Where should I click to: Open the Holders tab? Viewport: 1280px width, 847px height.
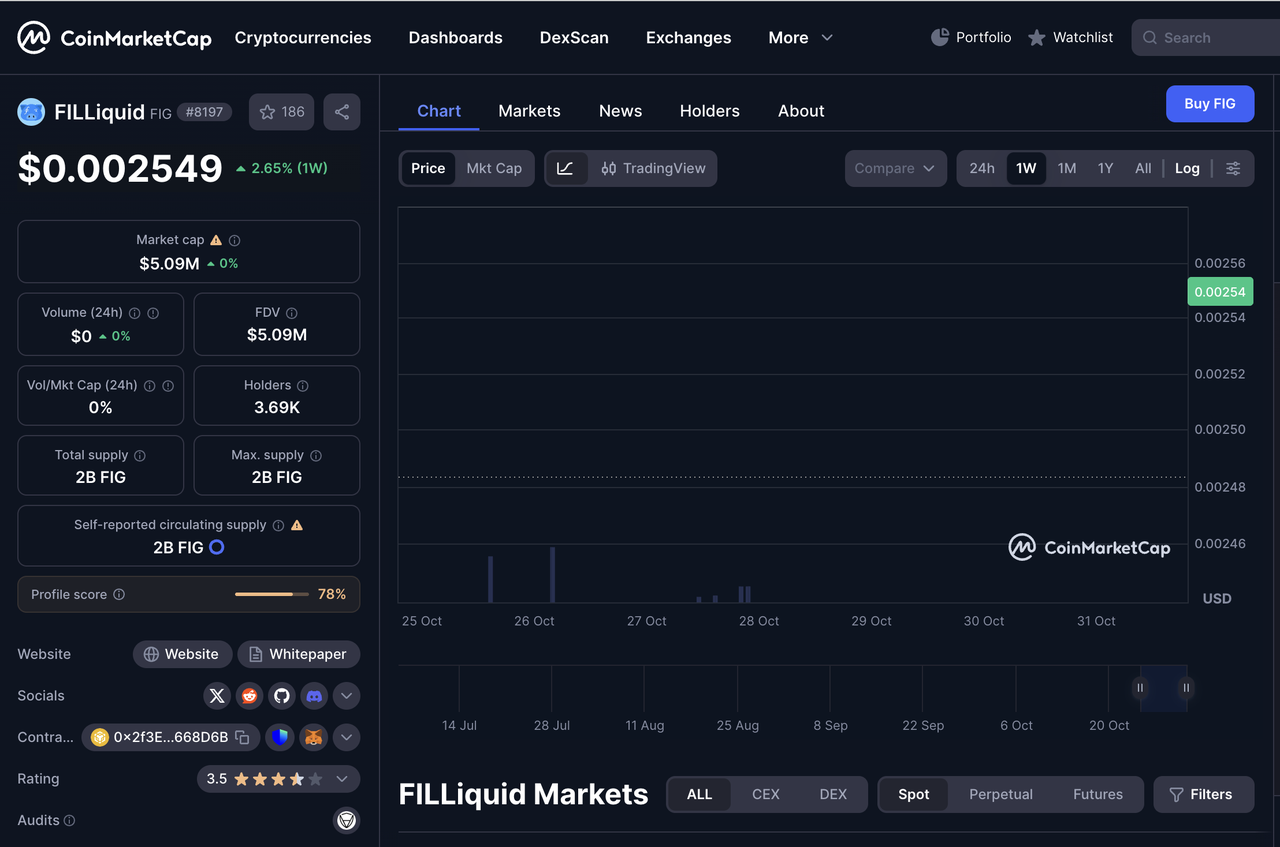coord(710,111)
